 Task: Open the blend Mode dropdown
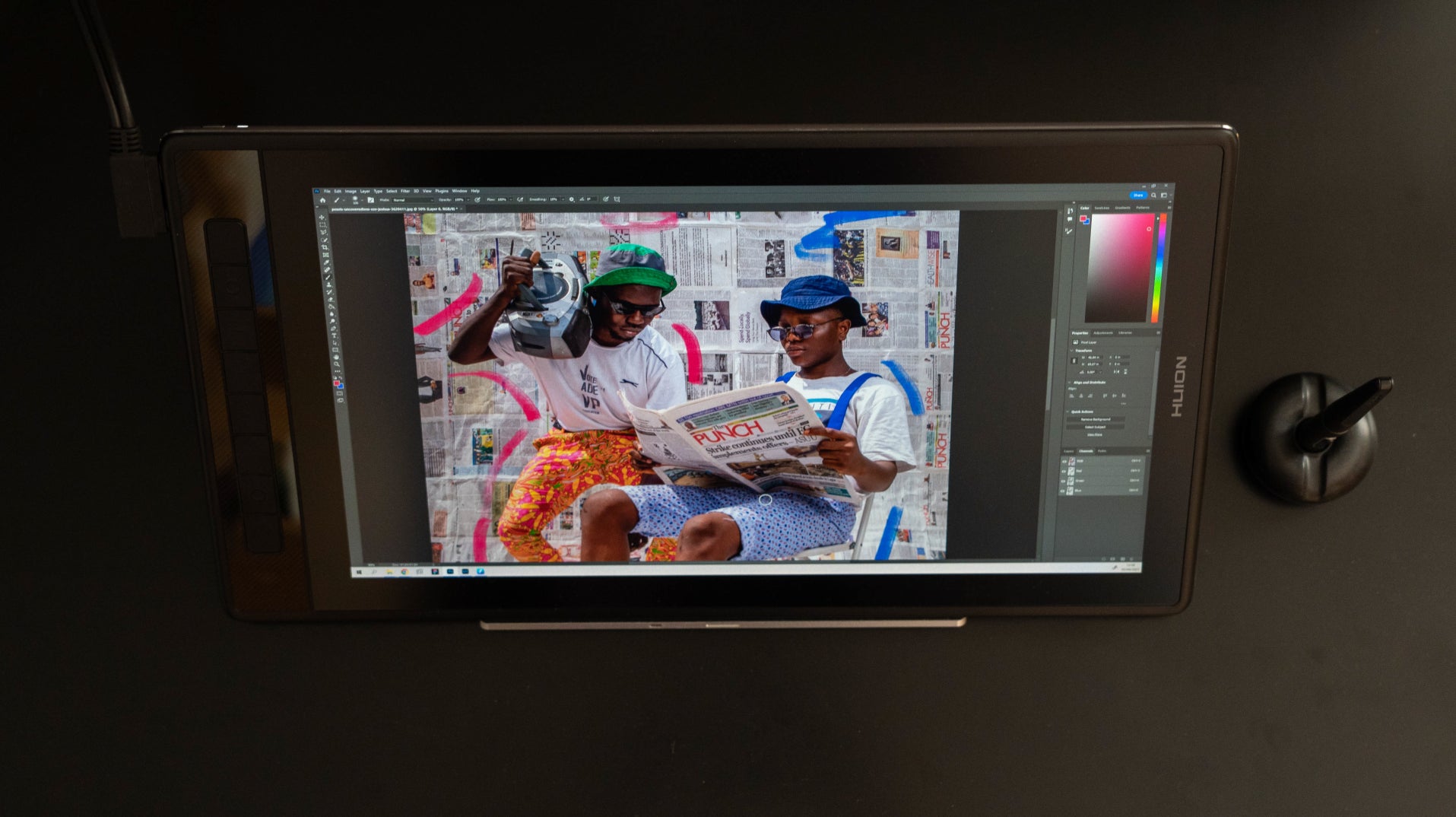pos(413,199)
